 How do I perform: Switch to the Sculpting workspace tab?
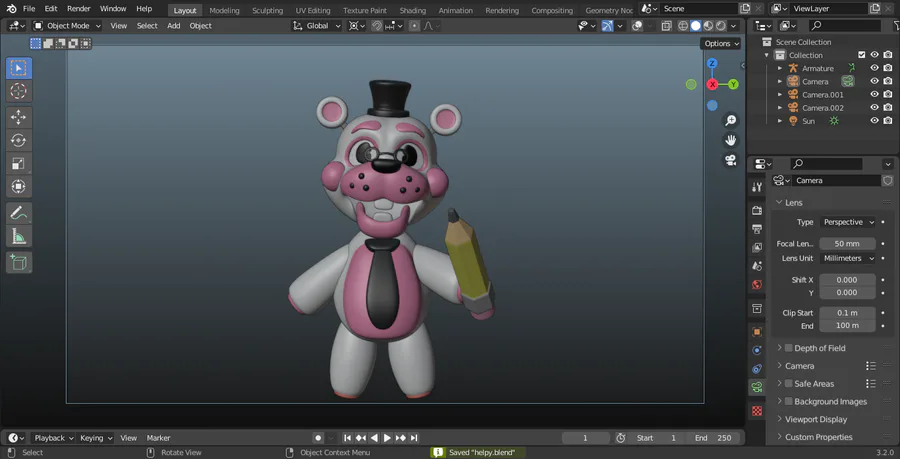tap(267, 10)
